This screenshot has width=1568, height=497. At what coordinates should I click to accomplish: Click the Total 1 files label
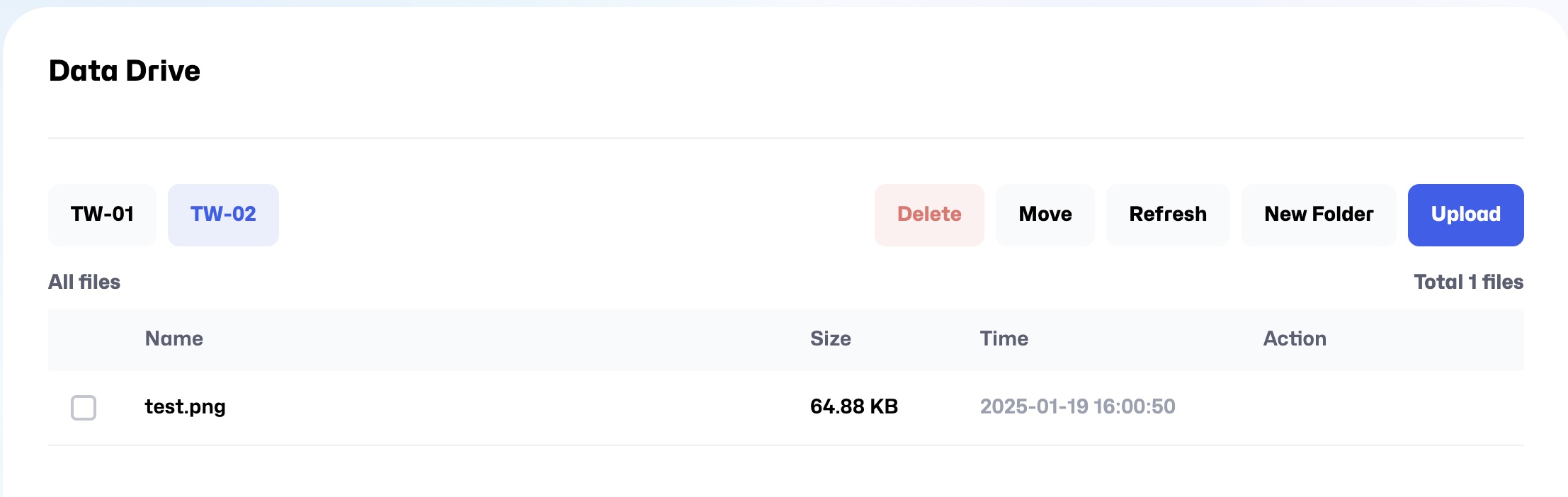point(1468,282)
